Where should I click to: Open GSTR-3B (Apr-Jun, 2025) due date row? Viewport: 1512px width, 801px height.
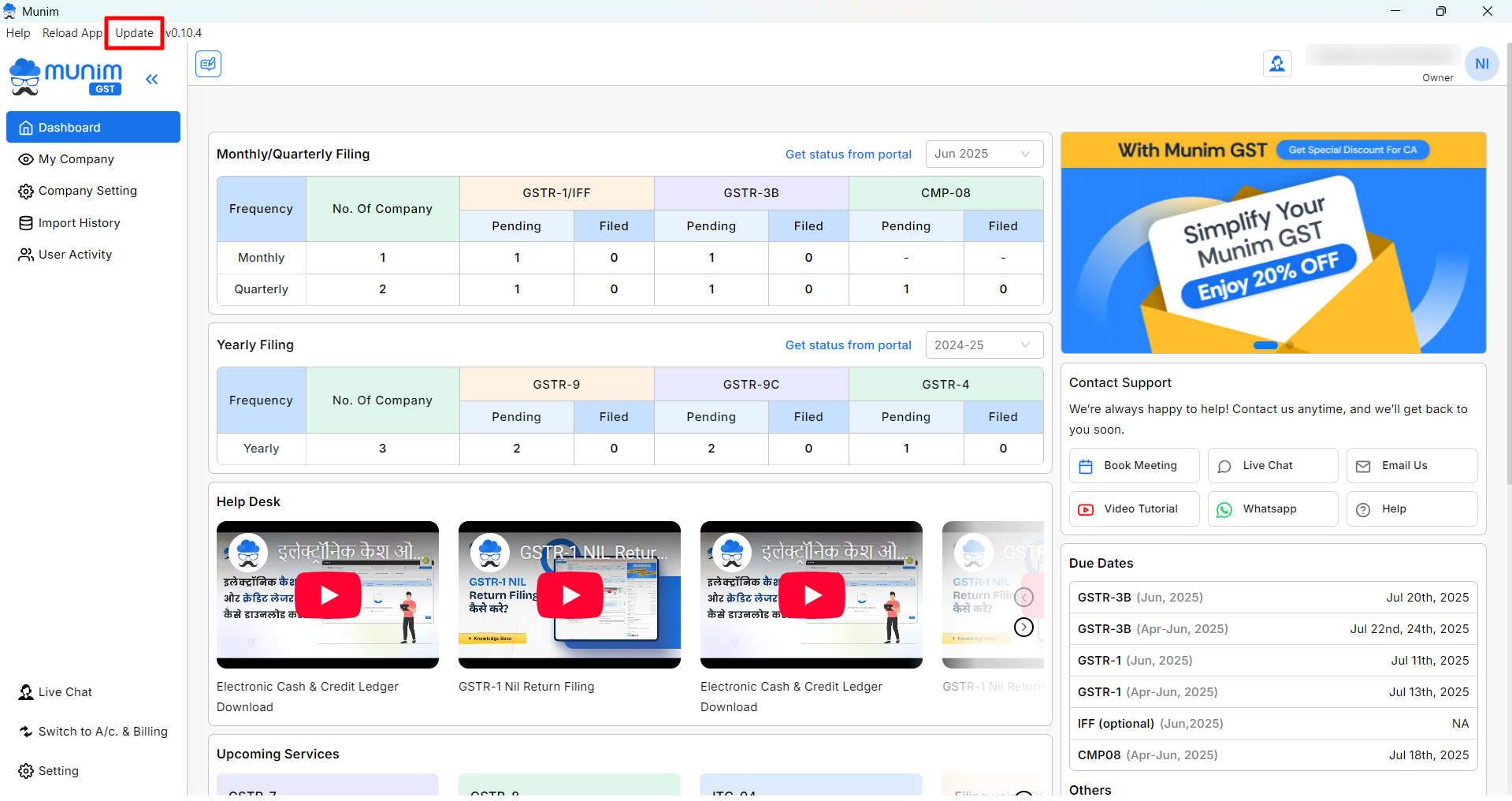1273,629
